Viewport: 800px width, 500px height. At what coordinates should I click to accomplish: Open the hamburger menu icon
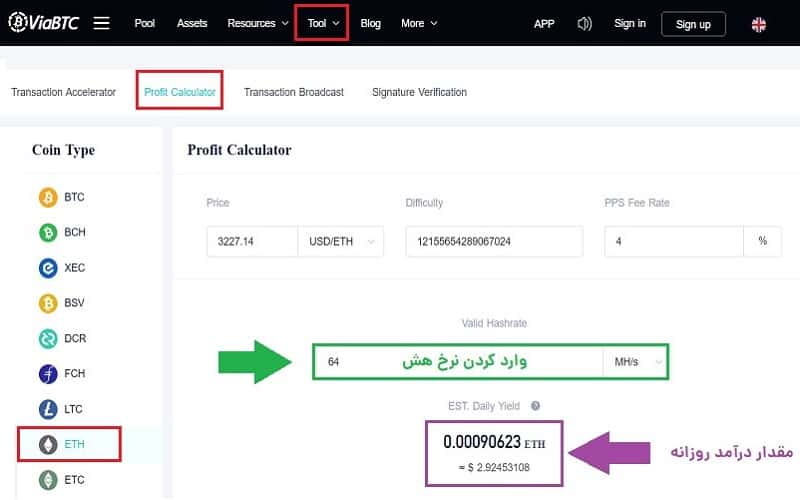[102, 23]
